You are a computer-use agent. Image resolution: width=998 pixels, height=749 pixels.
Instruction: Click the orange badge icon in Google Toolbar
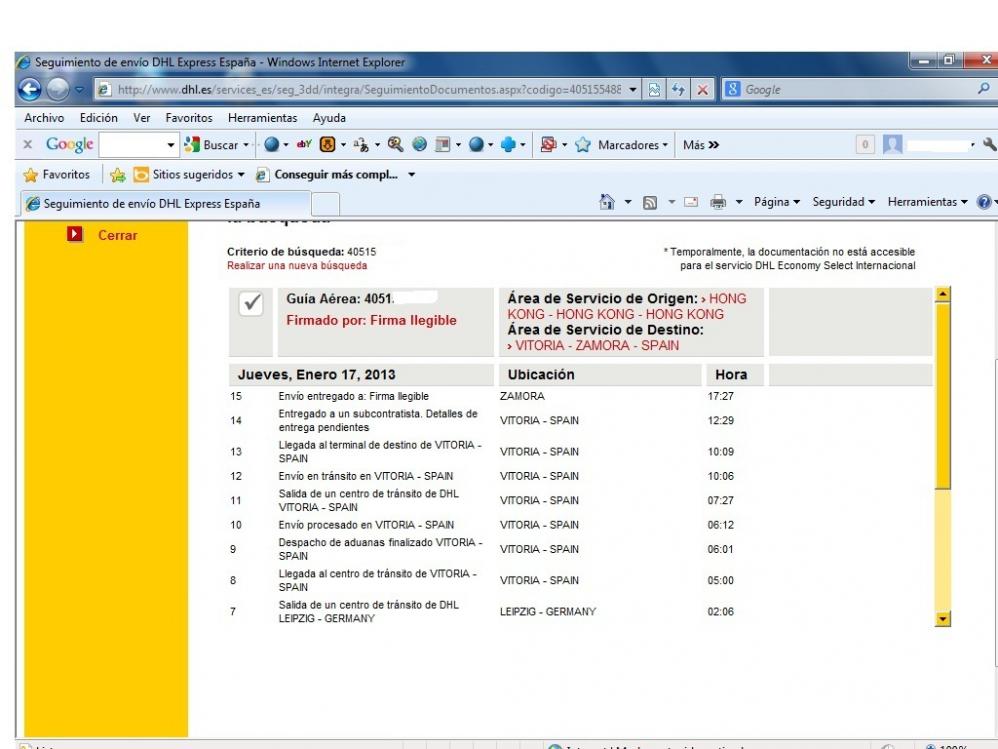click(327, 144)
